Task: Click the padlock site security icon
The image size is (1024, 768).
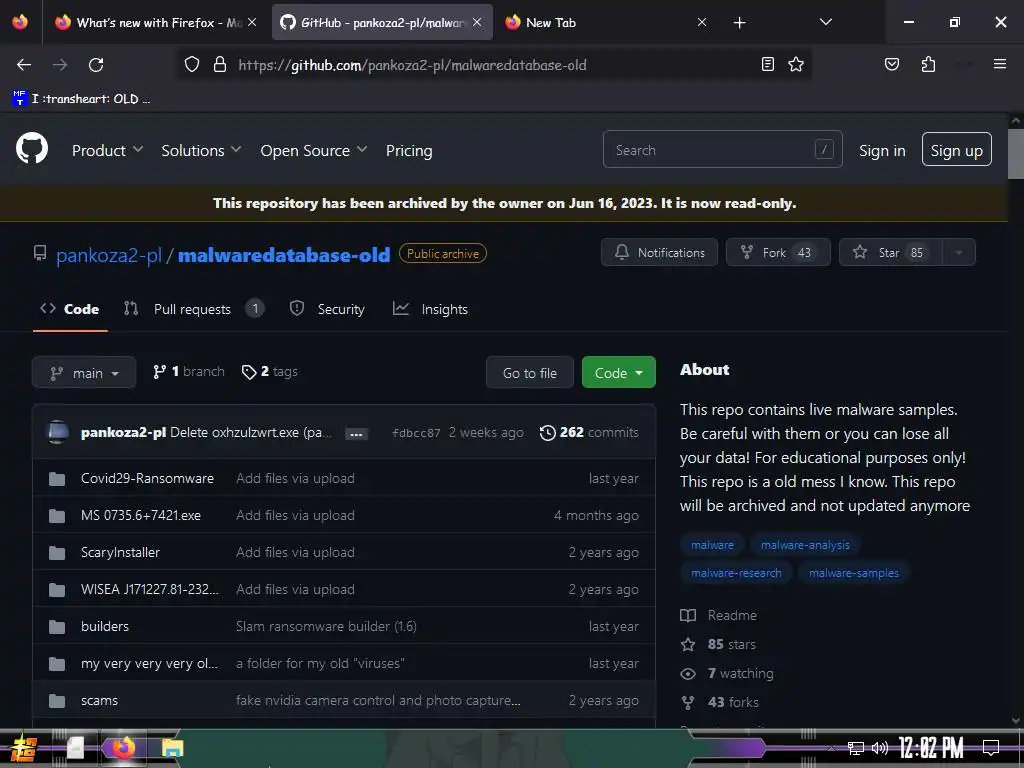Action: click(220, 65)
